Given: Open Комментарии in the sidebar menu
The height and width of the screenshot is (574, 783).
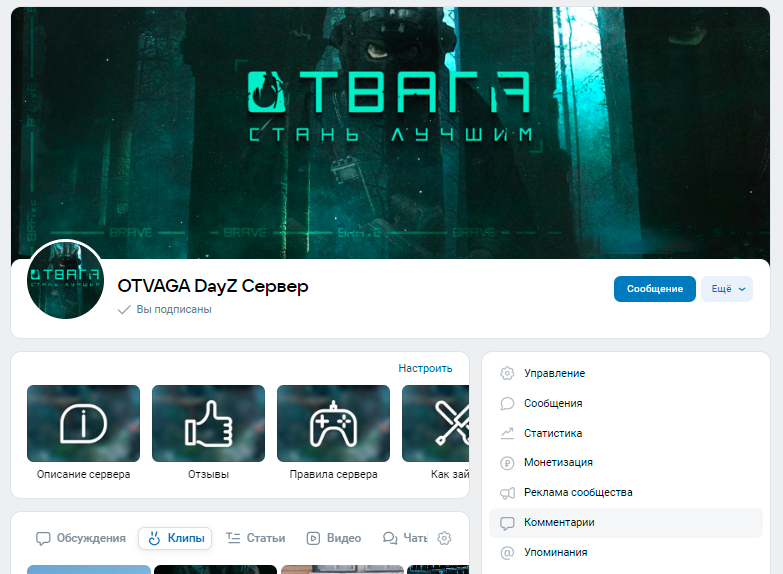Looking at the screenshot, I should tap(626, 523).
